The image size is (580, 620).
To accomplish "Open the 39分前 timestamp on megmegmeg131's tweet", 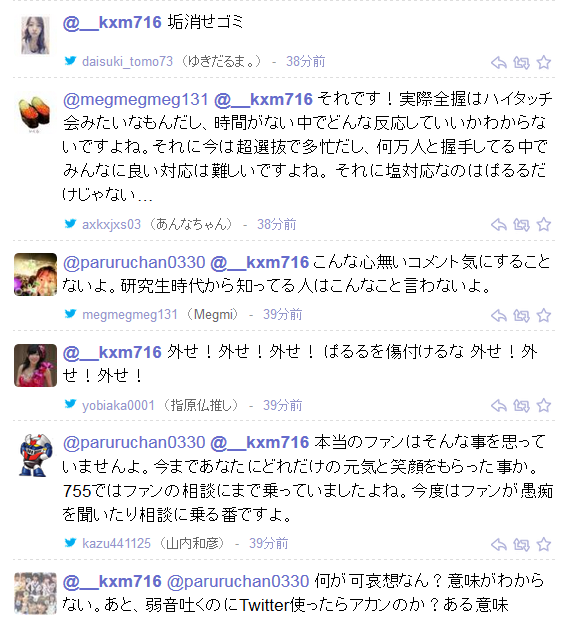I will point(282,314).
